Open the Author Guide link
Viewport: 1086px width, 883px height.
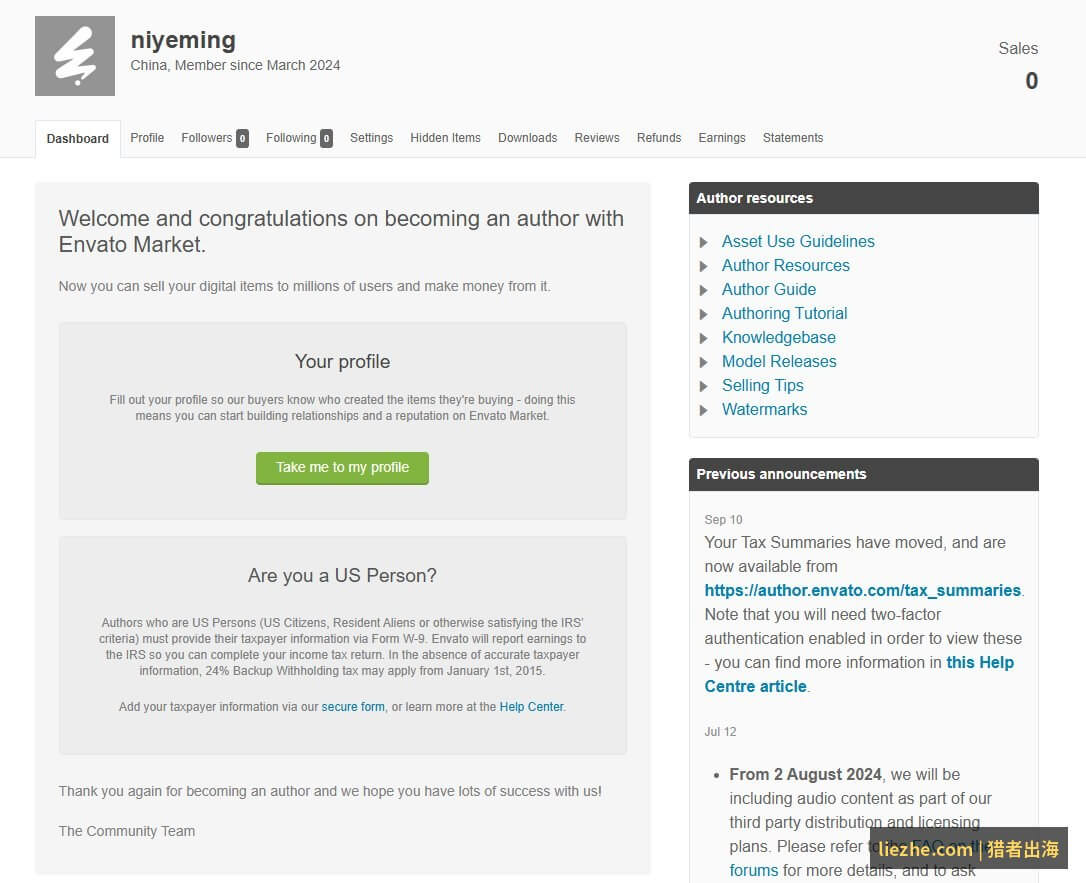pyautogui.click(x=769, y=289)
